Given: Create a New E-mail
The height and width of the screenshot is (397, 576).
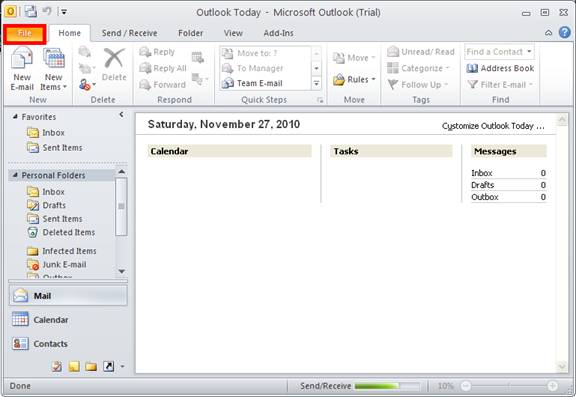Looking at the screenshot, I should pyautogui.click(x=22, y=69).
